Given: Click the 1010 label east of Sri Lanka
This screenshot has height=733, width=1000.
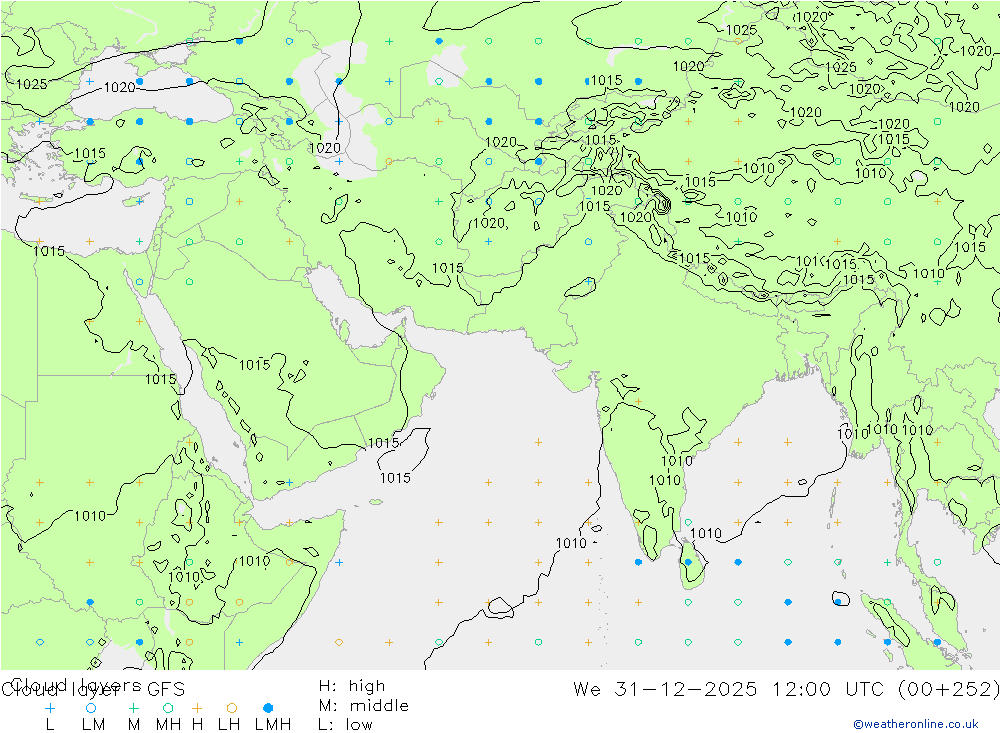Looking at the screenshot, I should click(x=706, y=533).
